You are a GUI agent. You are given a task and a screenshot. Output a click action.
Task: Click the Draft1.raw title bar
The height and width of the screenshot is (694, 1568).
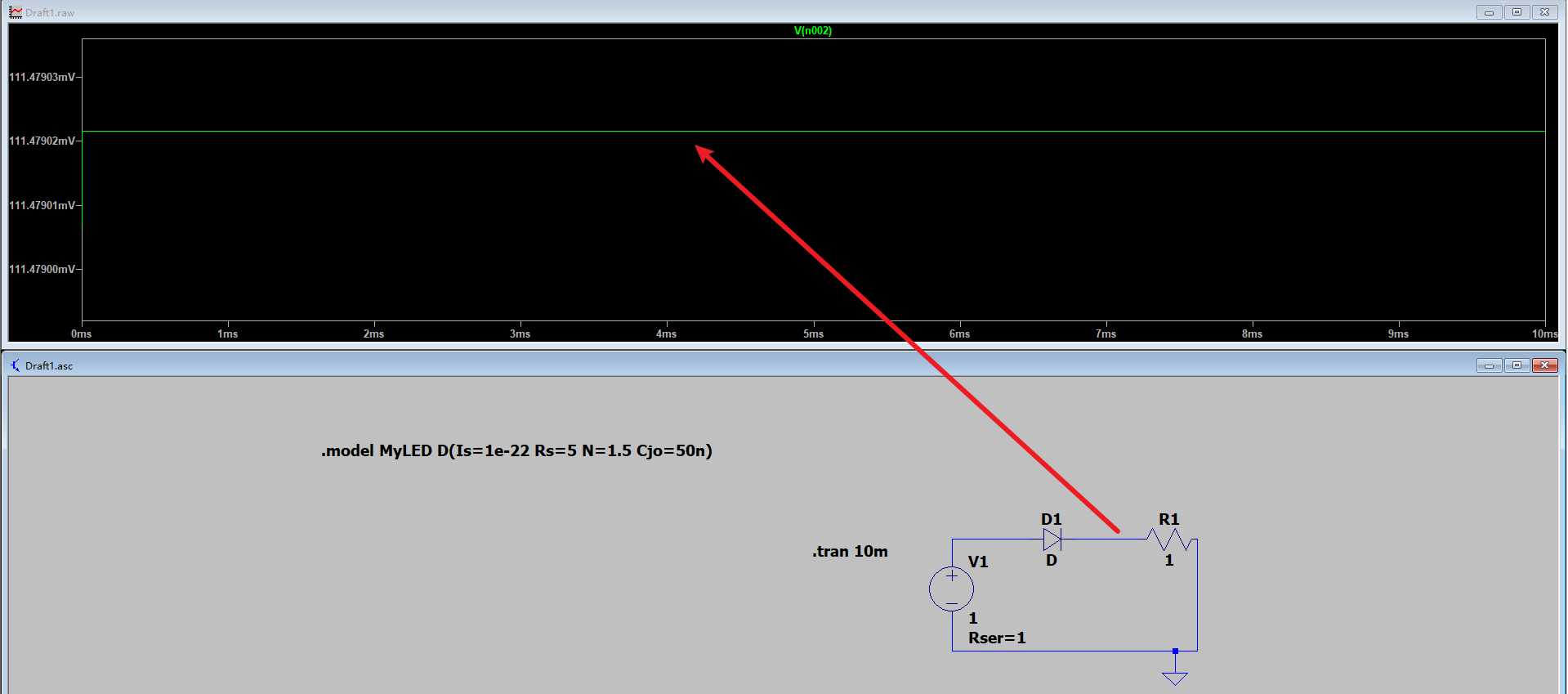[x=784, y=12]
